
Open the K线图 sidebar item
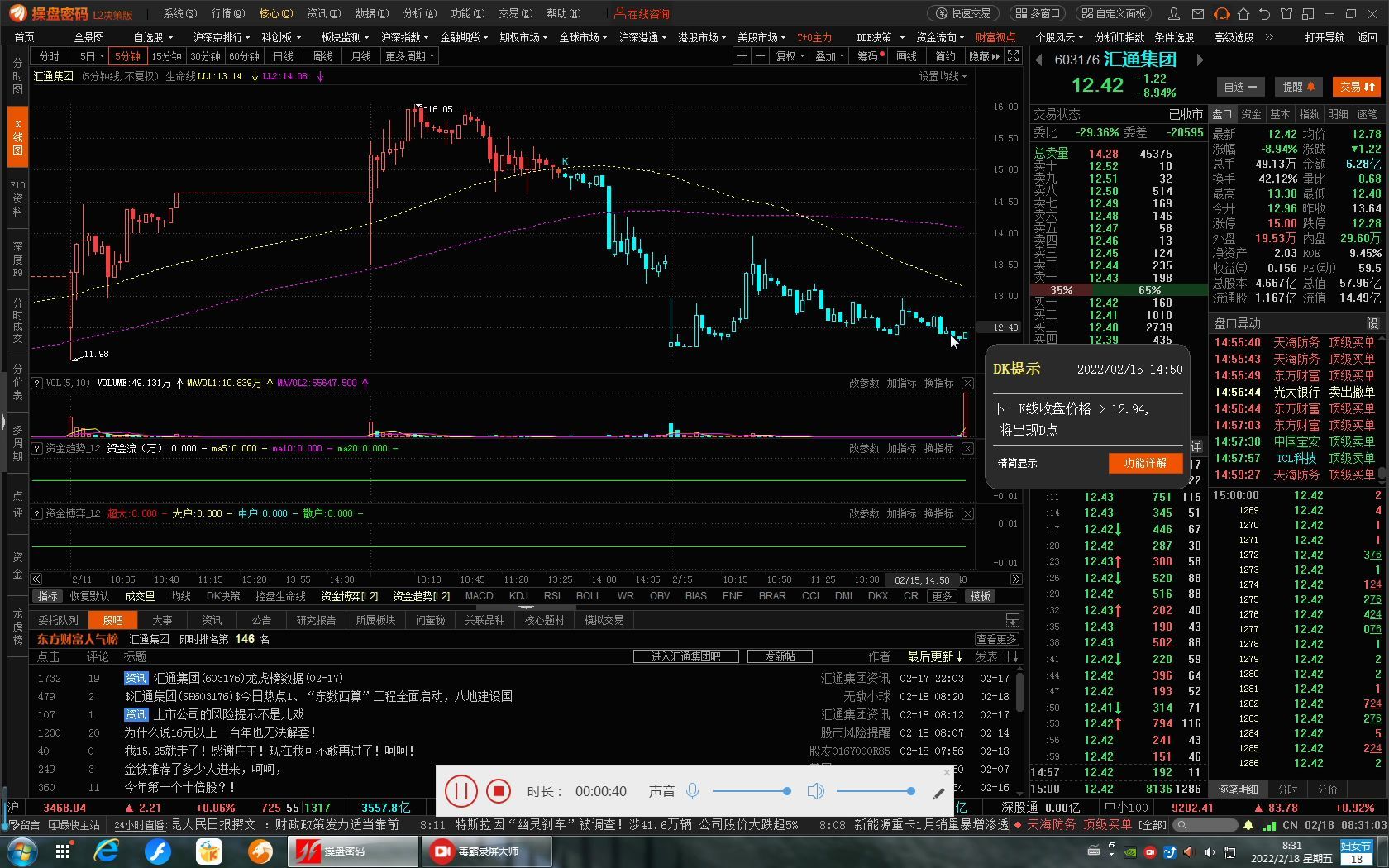tap(17, 136)
